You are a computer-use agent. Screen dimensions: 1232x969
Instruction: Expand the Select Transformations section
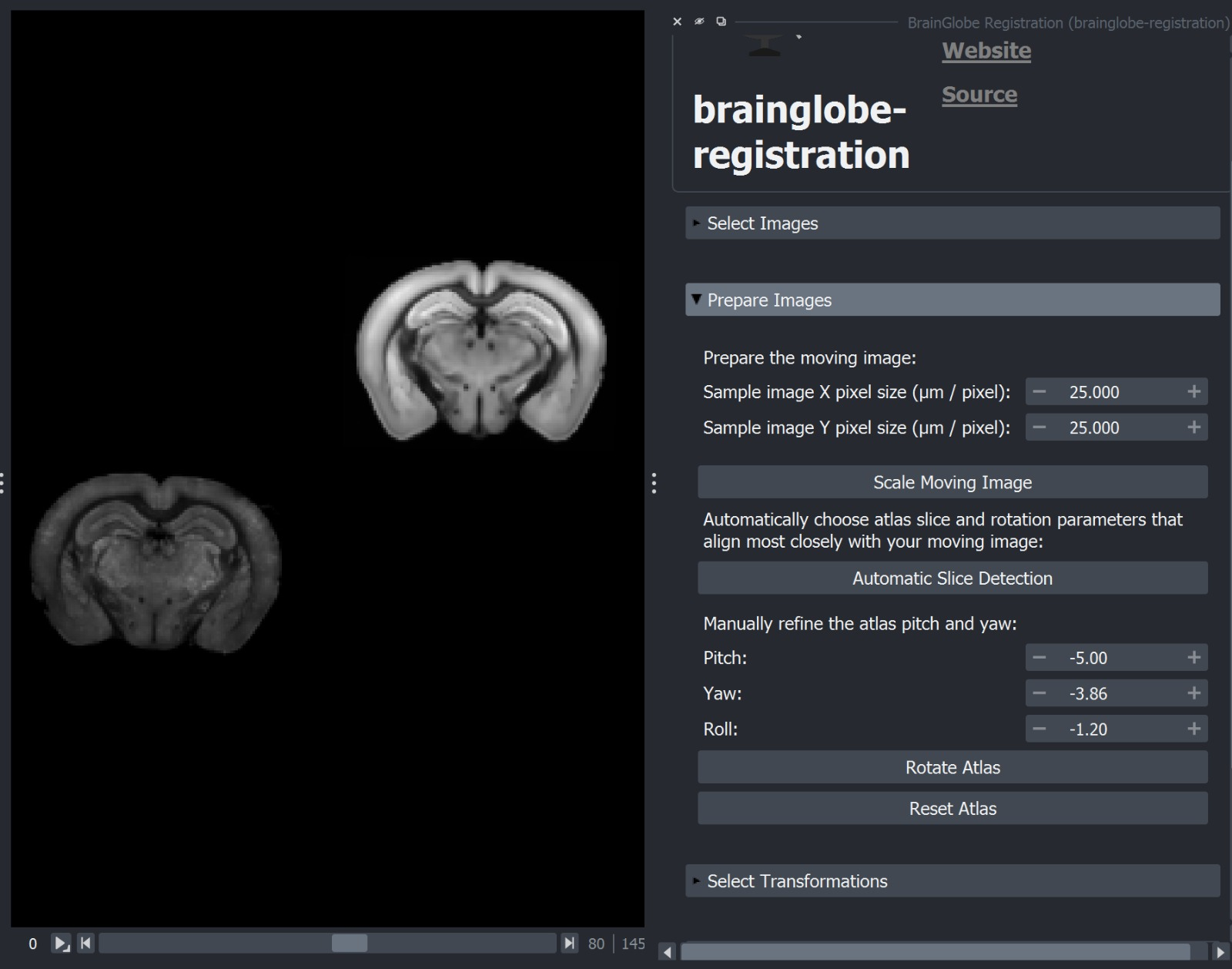[x=952, y=881]
